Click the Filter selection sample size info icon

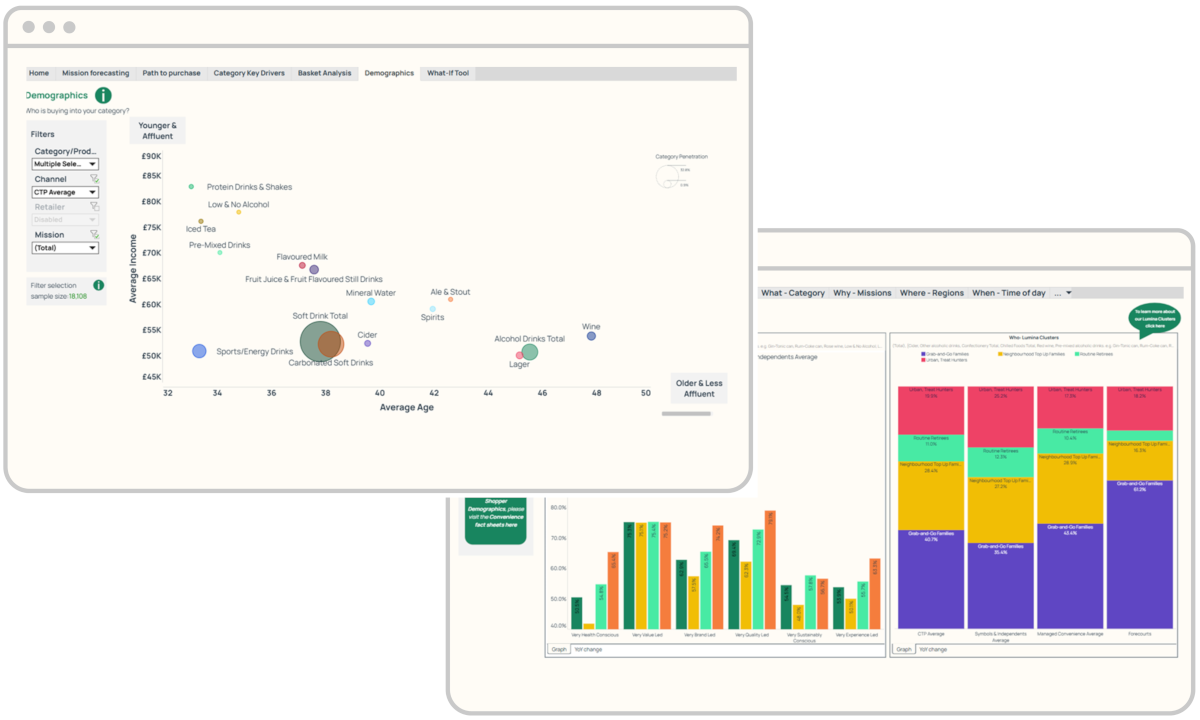(97, 285)
